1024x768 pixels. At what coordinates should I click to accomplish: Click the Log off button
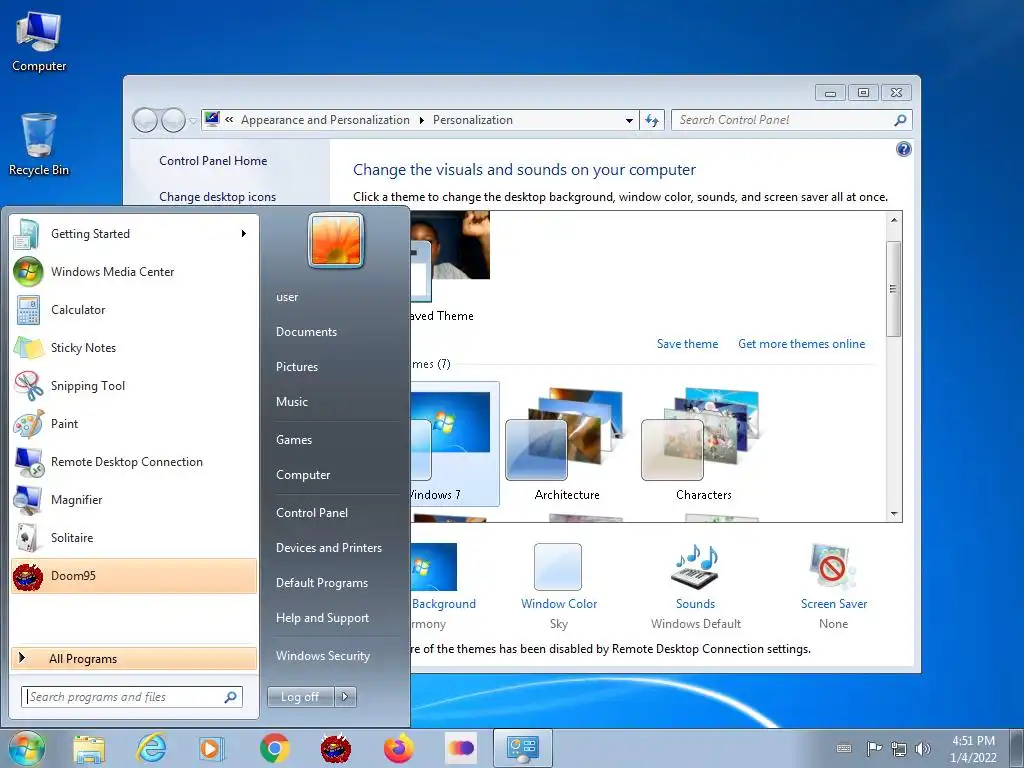tap(300, 697)
